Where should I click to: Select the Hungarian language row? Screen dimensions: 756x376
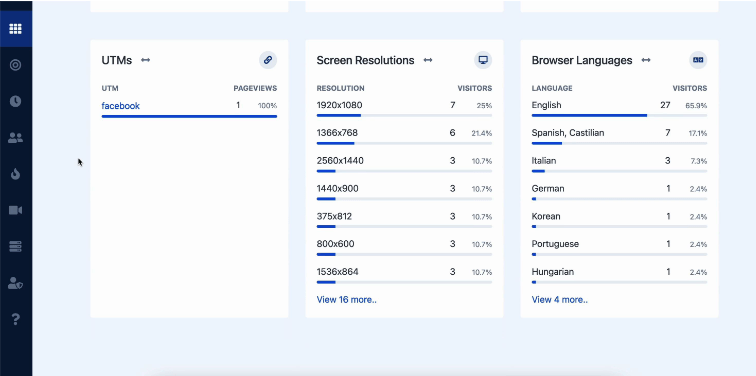pos(619,275)
